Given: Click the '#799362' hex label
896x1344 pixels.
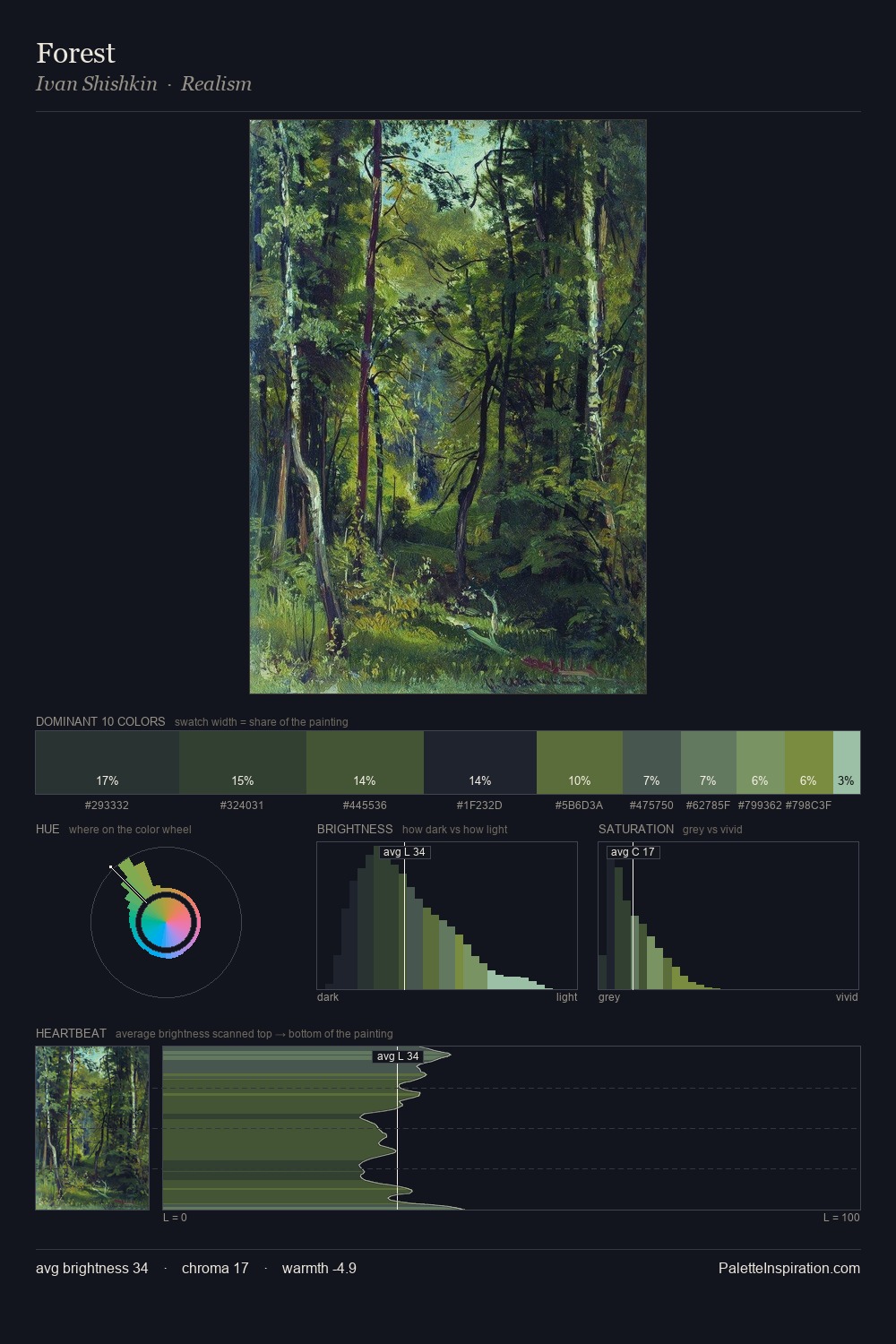Looking at the screenshot, I should 760,806.
